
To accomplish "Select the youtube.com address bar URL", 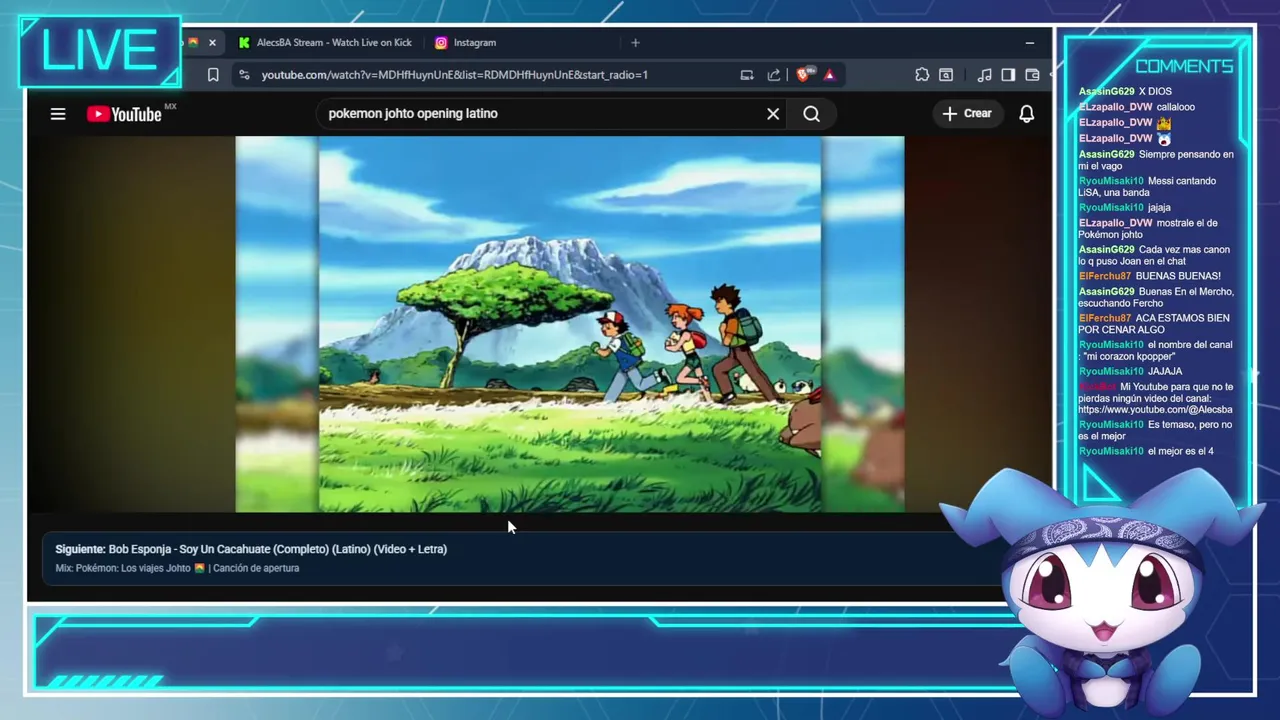I will pyautogui.click(x=455, y=75).
